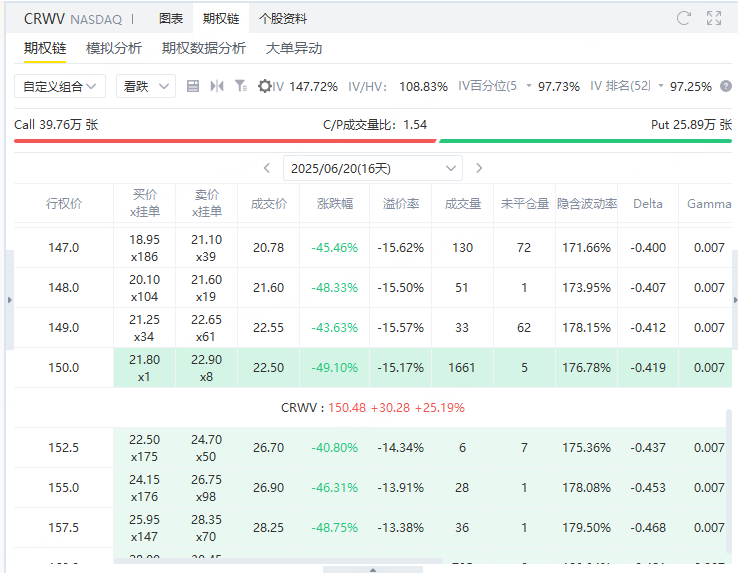Expand the left side panel arrow
Image resolution: width=738 pixels, height=573 pixels.
tap(9, 300)
